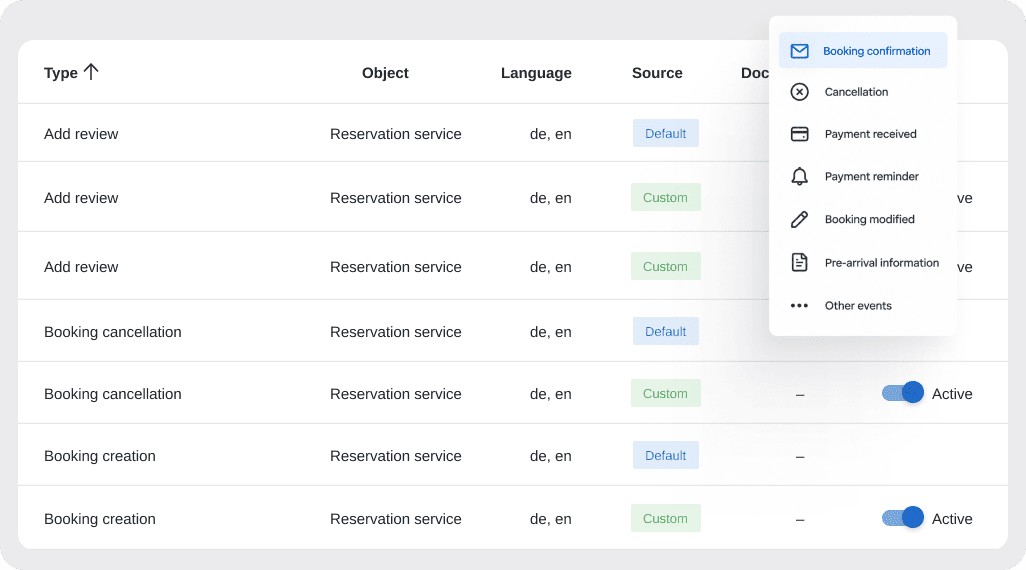
Task: Select 'Booking cancellation' text in the Active row
Action: [113, 394]
